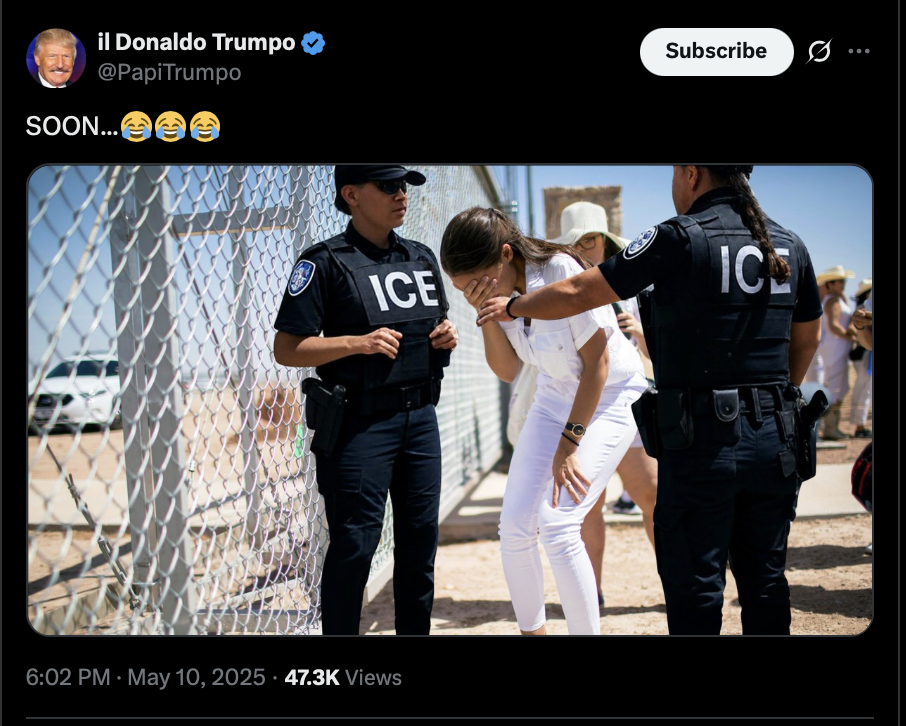Open the il Donaldo Trumpo profile avatar
This screenshot has width=906, height=726.
pos(56,58)
